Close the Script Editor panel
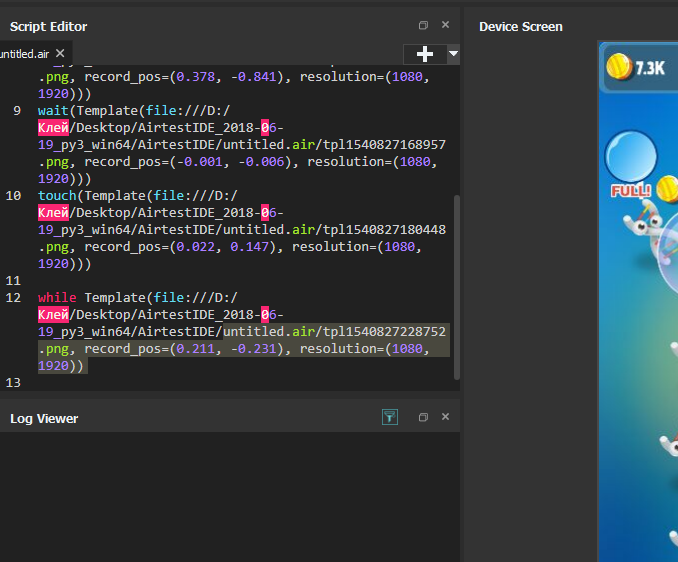 click(x=445, y=25)
